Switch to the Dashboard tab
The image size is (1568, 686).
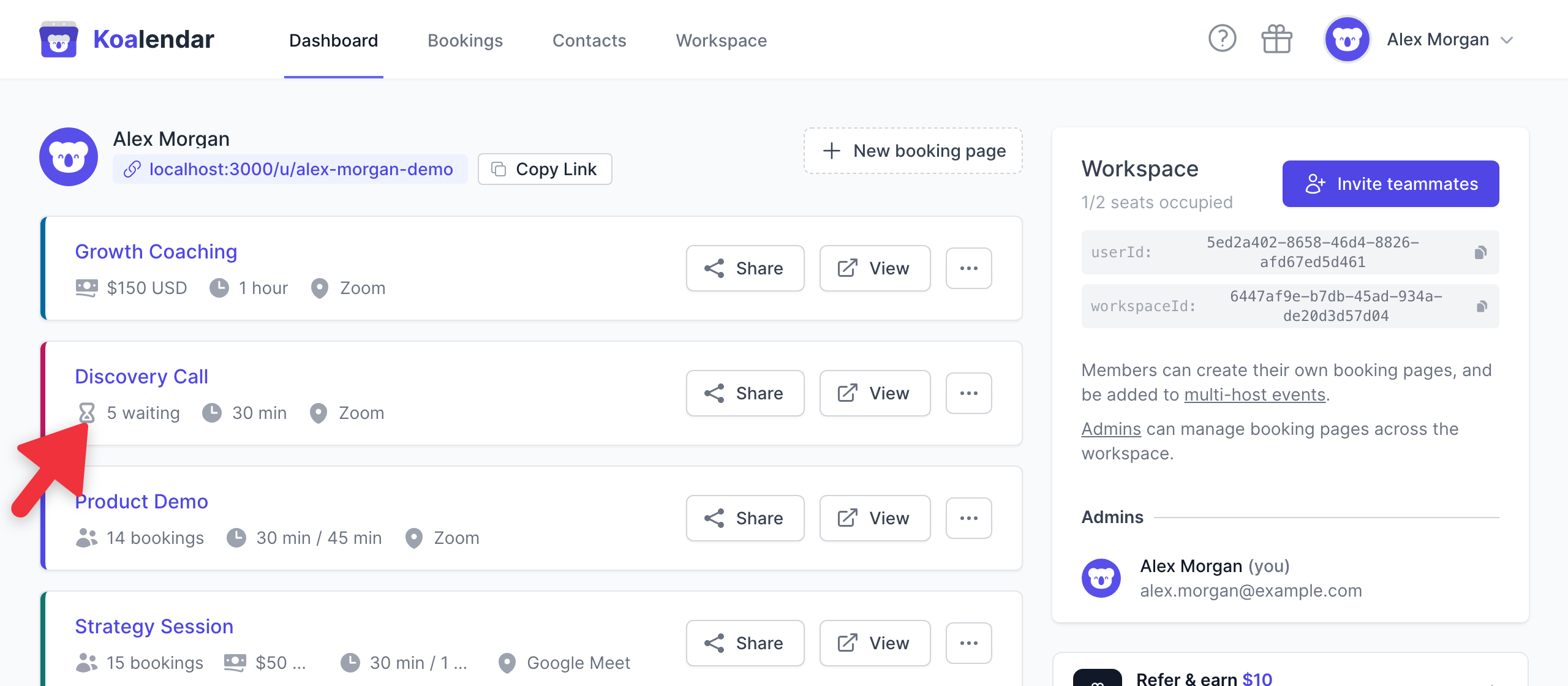pos(334,40)
